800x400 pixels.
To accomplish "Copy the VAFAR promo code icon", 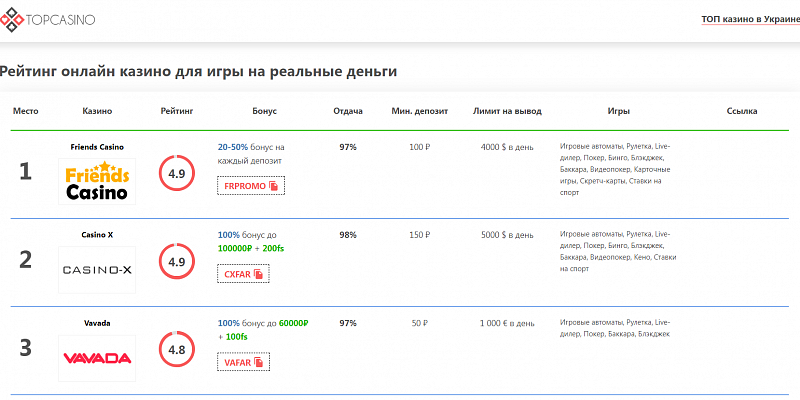I will 259,363.
